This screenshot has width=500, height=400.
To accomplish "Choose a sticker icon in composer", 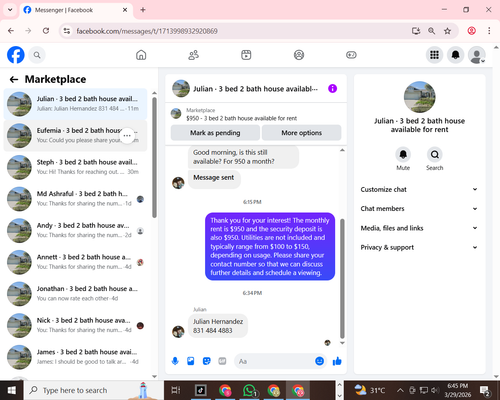I will (x=207, y=361).
